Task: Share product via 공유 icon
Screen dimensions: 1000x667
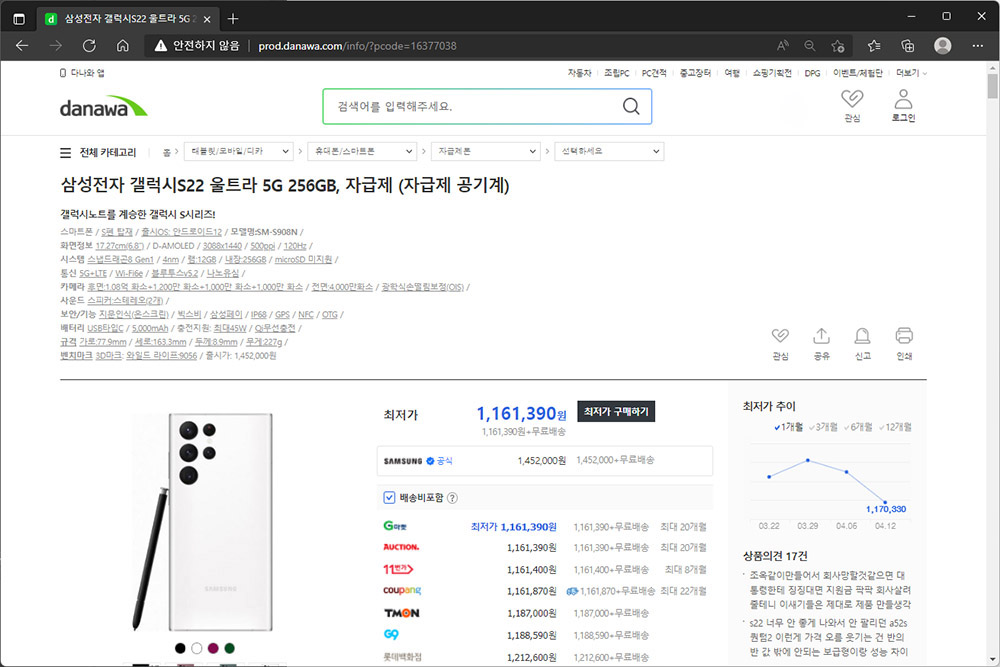Action: pos(821,335)
